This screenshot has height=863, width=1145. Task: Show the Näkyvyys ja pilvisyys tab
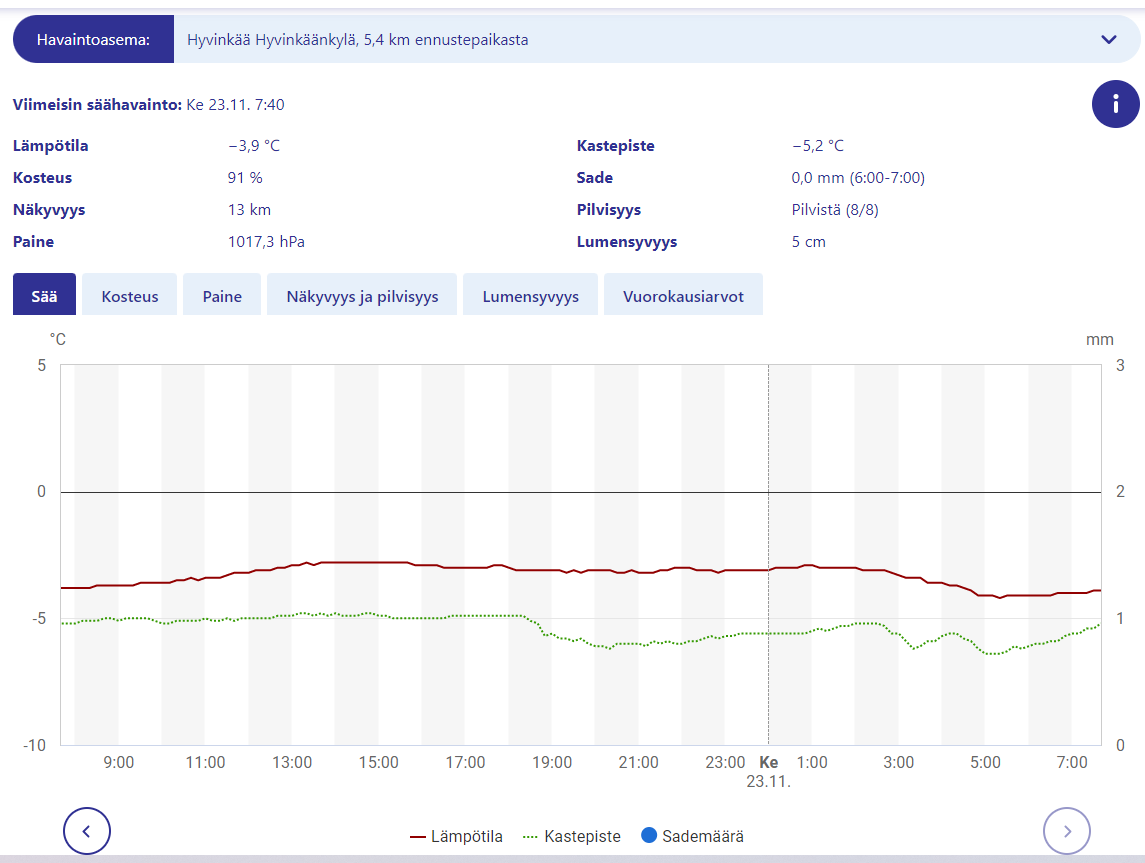tap(362, 296)
